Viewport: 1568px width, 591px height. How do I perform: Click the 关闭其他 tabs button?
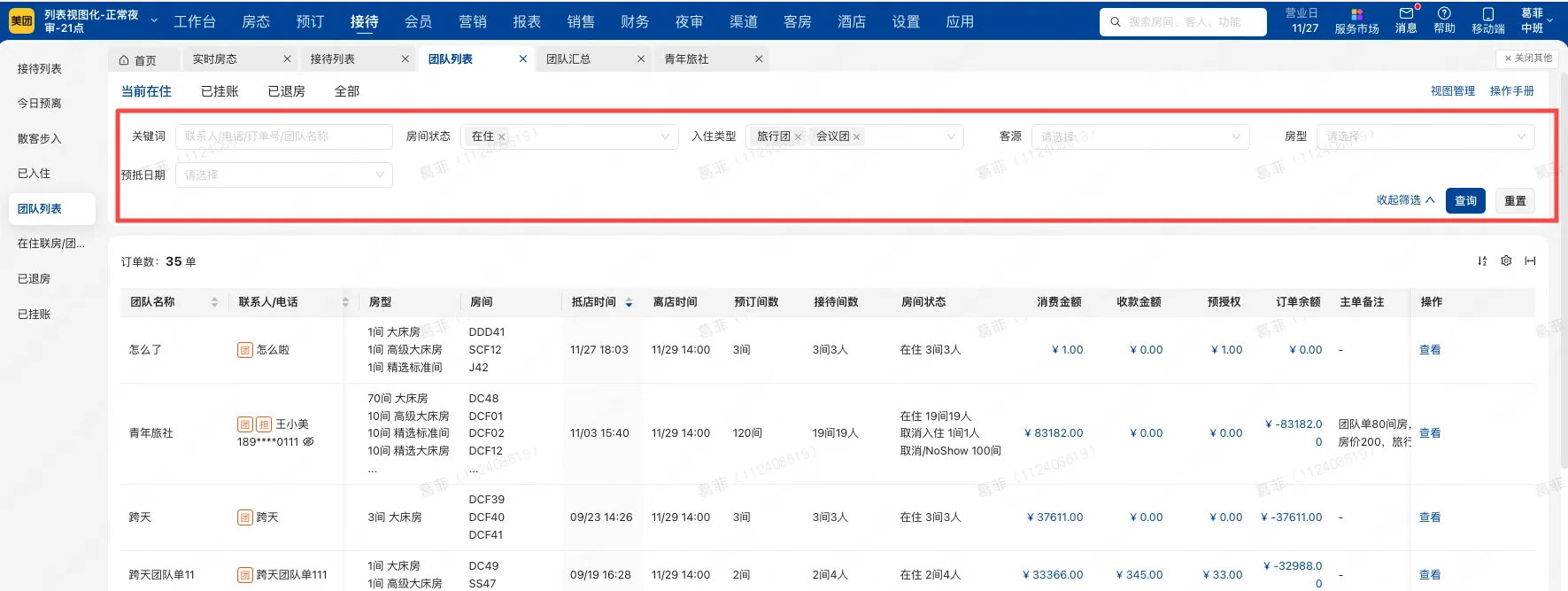(1528, 58)
